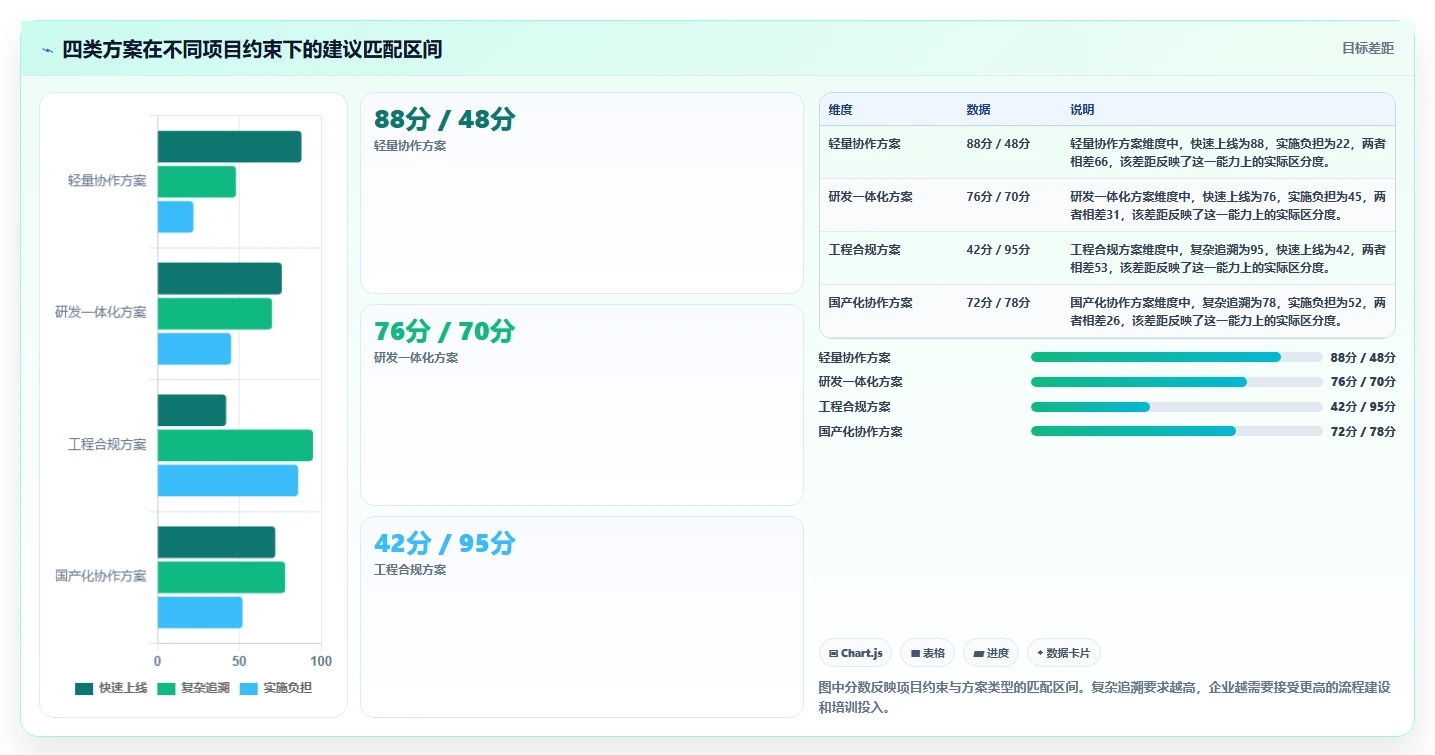Click 76分 / 70分 value beside progress bar
This screenshot has height=755, width=1435.
pyautogui.click(x=1363, y=382)
